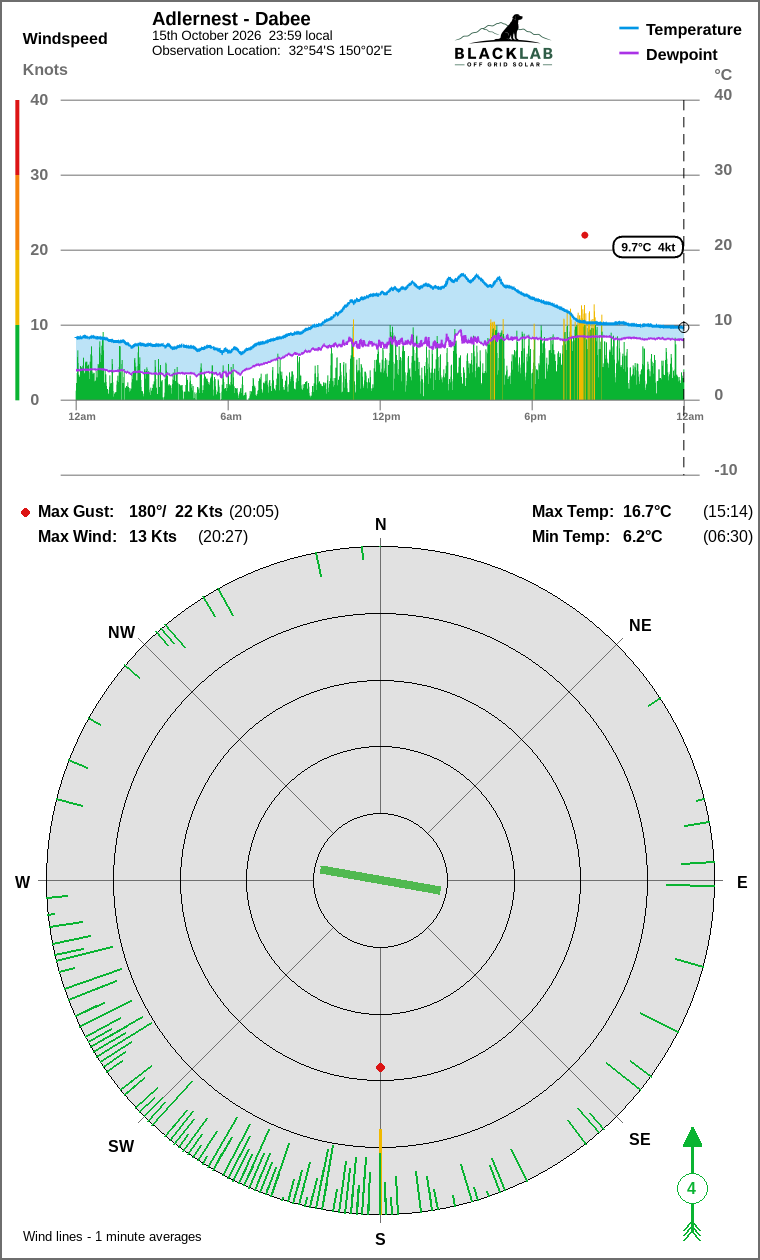
Task: Click the Knots unit label
Action: click(45, 70)
